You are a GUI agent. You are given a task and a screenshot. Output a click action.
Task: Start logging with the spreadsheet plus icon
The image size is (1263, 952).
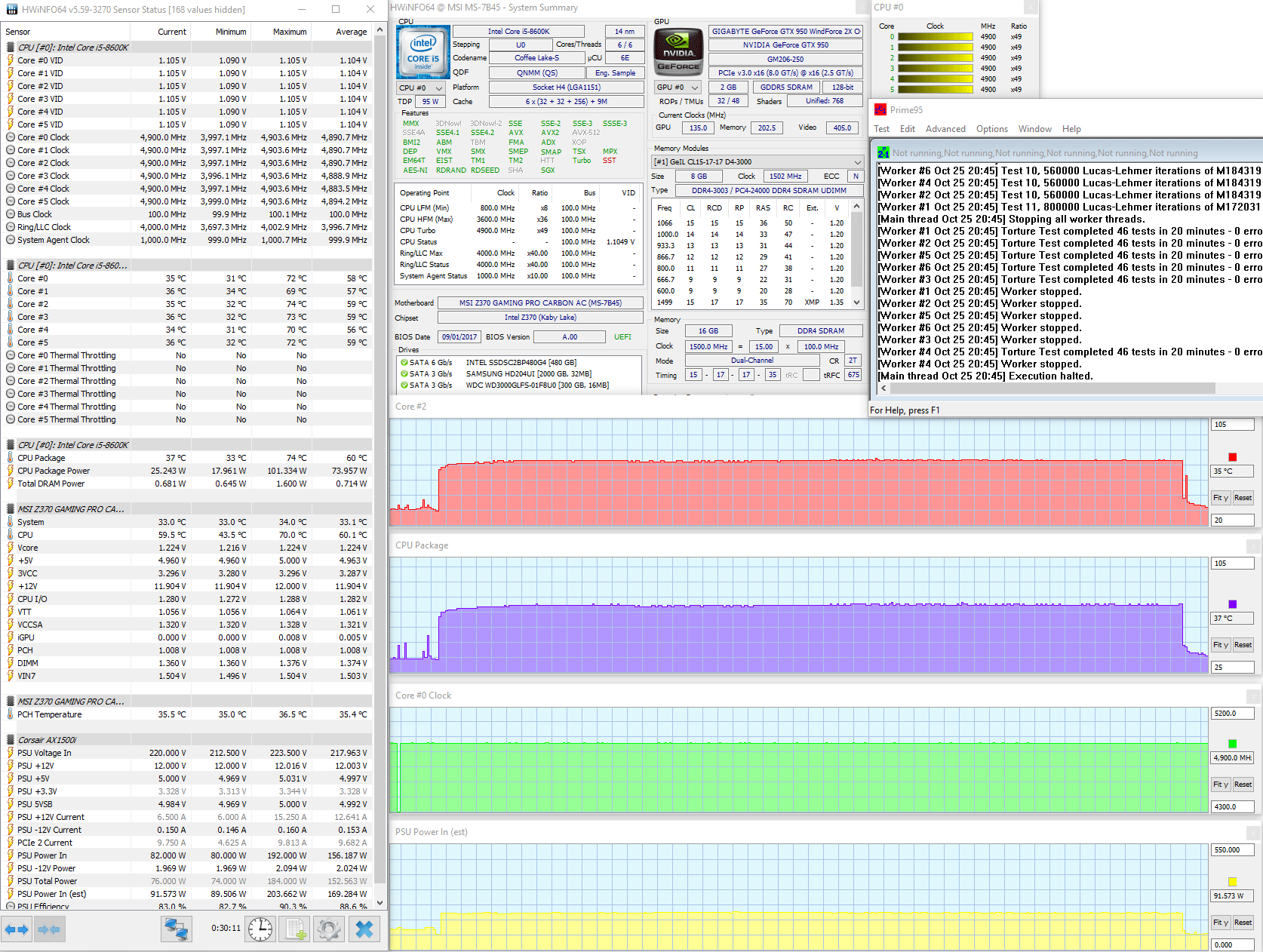(x=294, y=929)
